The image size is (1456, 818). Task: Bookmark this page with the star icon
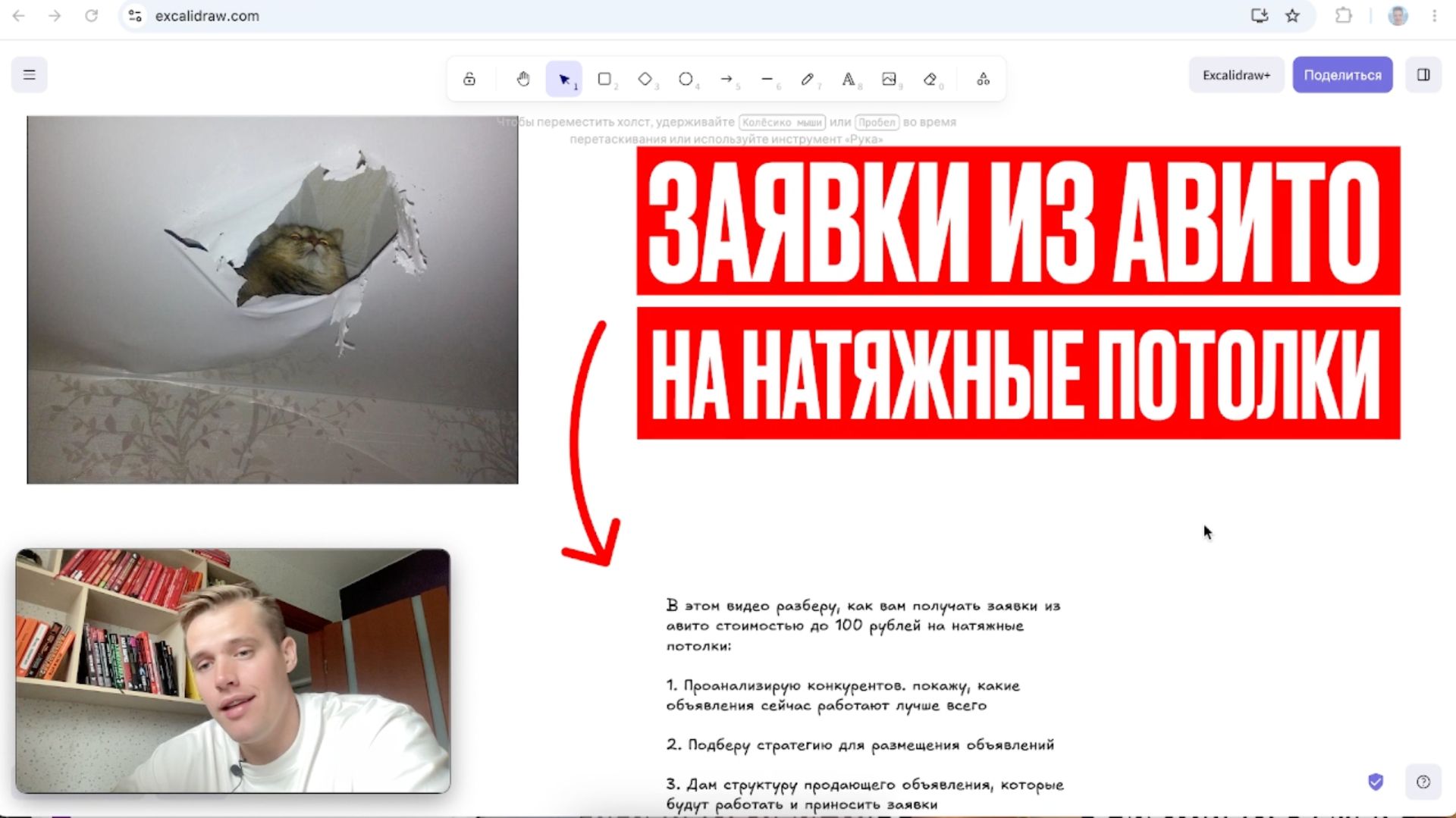(x=1293, y=15)
